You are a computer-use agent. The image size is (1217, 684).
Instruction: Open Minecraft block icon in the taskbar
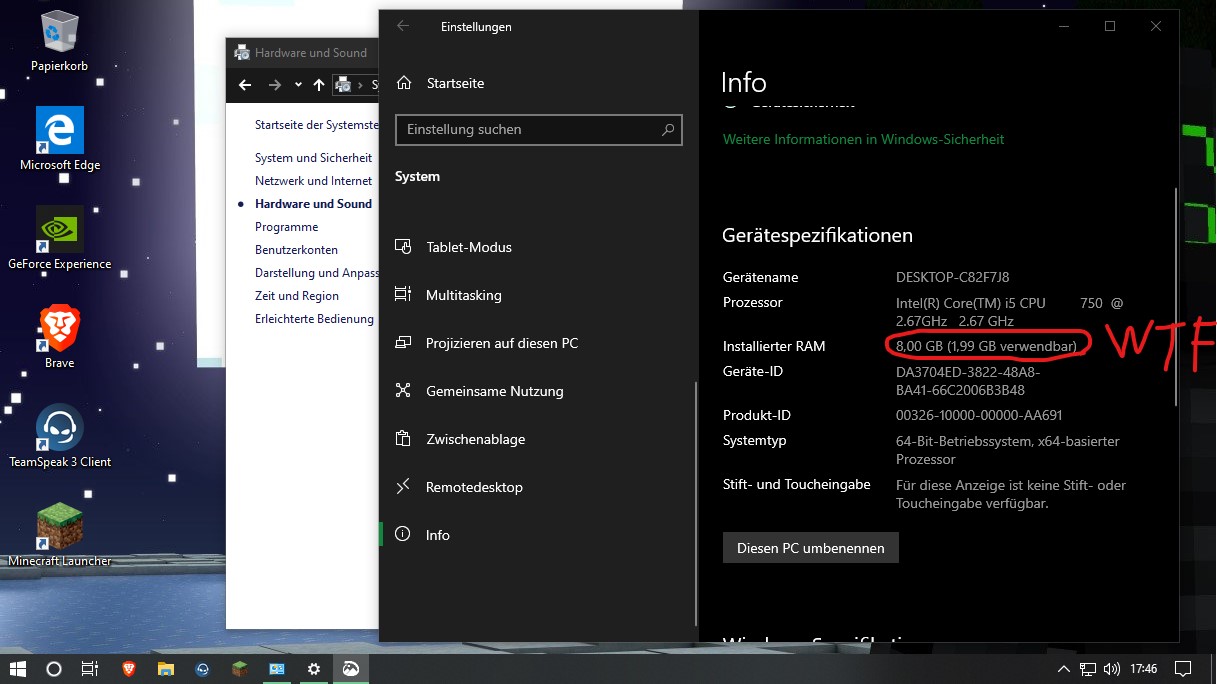pyautogui.click(x=239, y=669)
